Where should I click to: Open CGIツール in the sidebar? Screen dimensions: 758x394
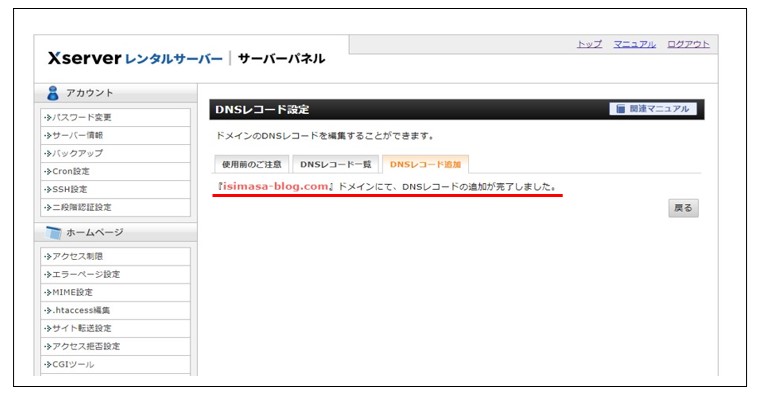click(x=116, y=364)
